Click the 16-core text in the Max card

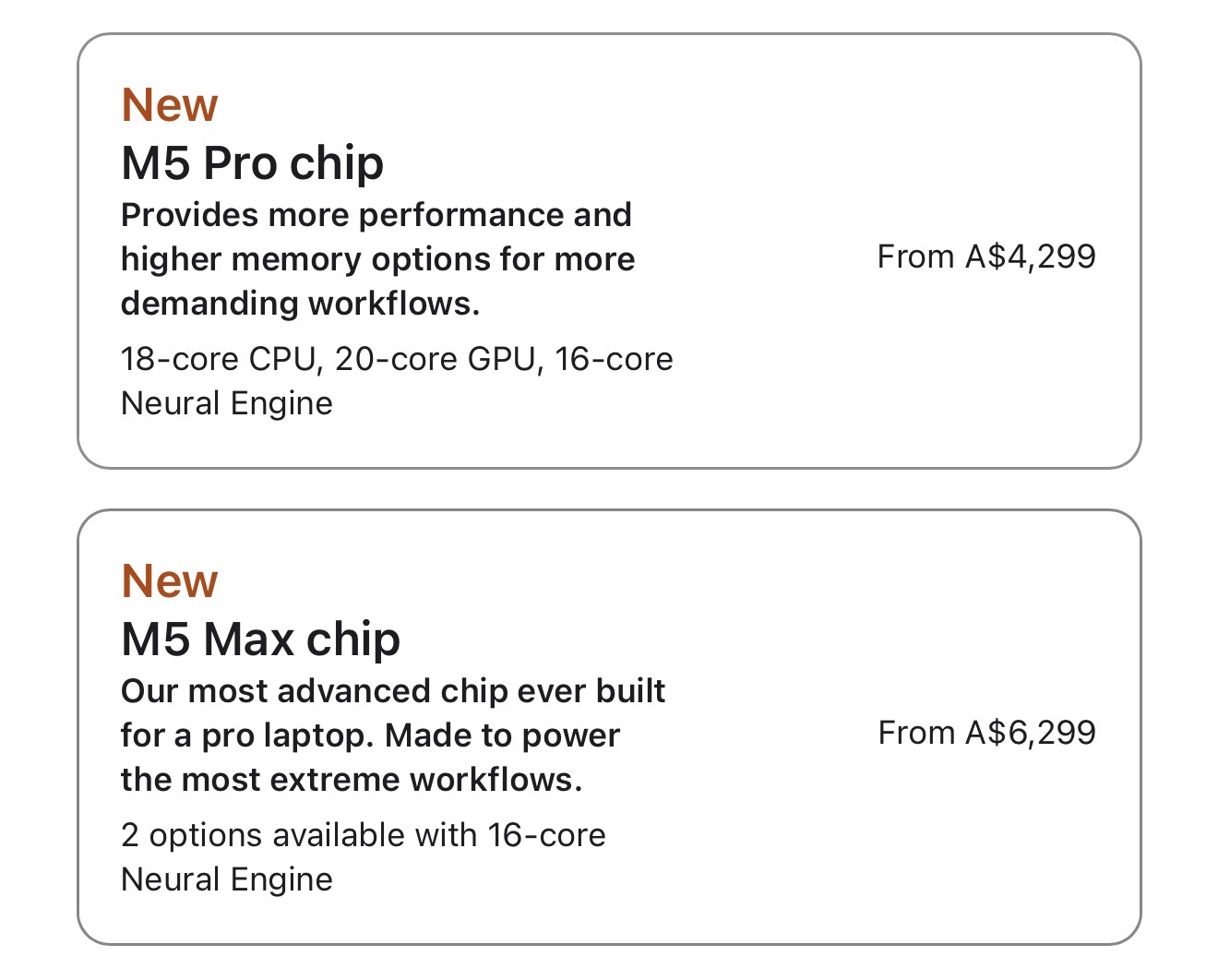(x=547, y=835)
